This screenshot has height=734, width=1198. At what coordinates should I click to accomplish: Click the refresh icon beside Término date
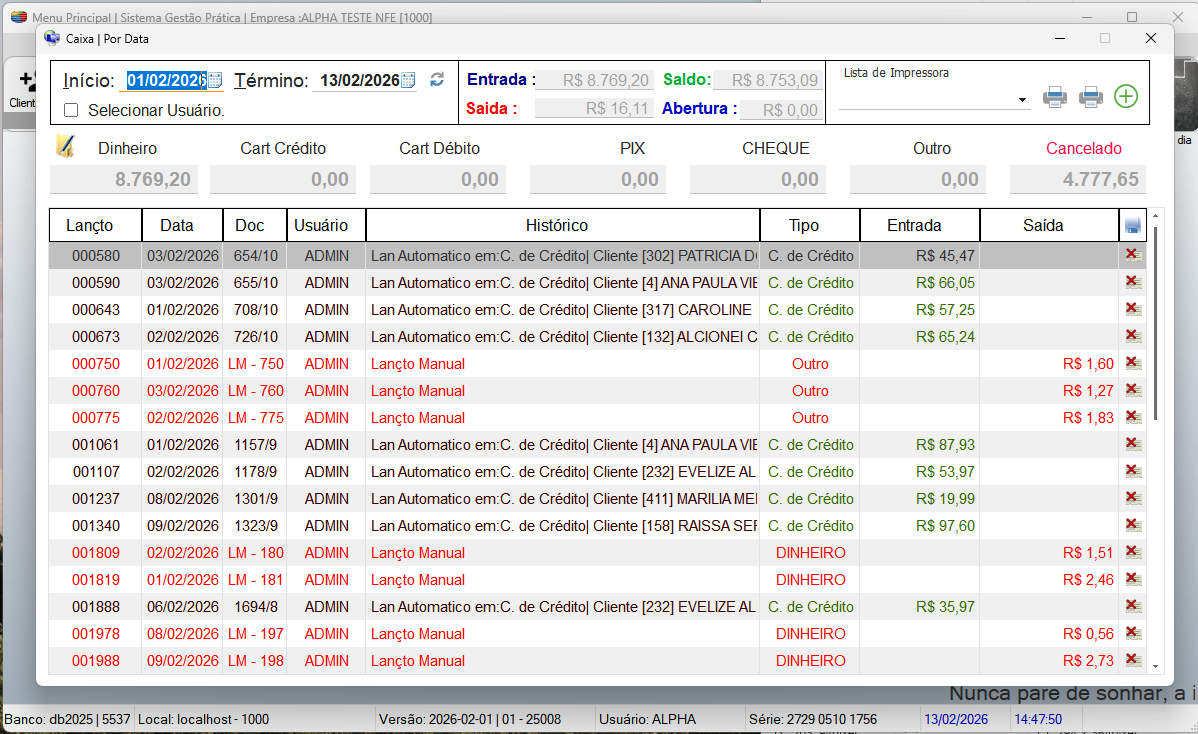(437, 80)
